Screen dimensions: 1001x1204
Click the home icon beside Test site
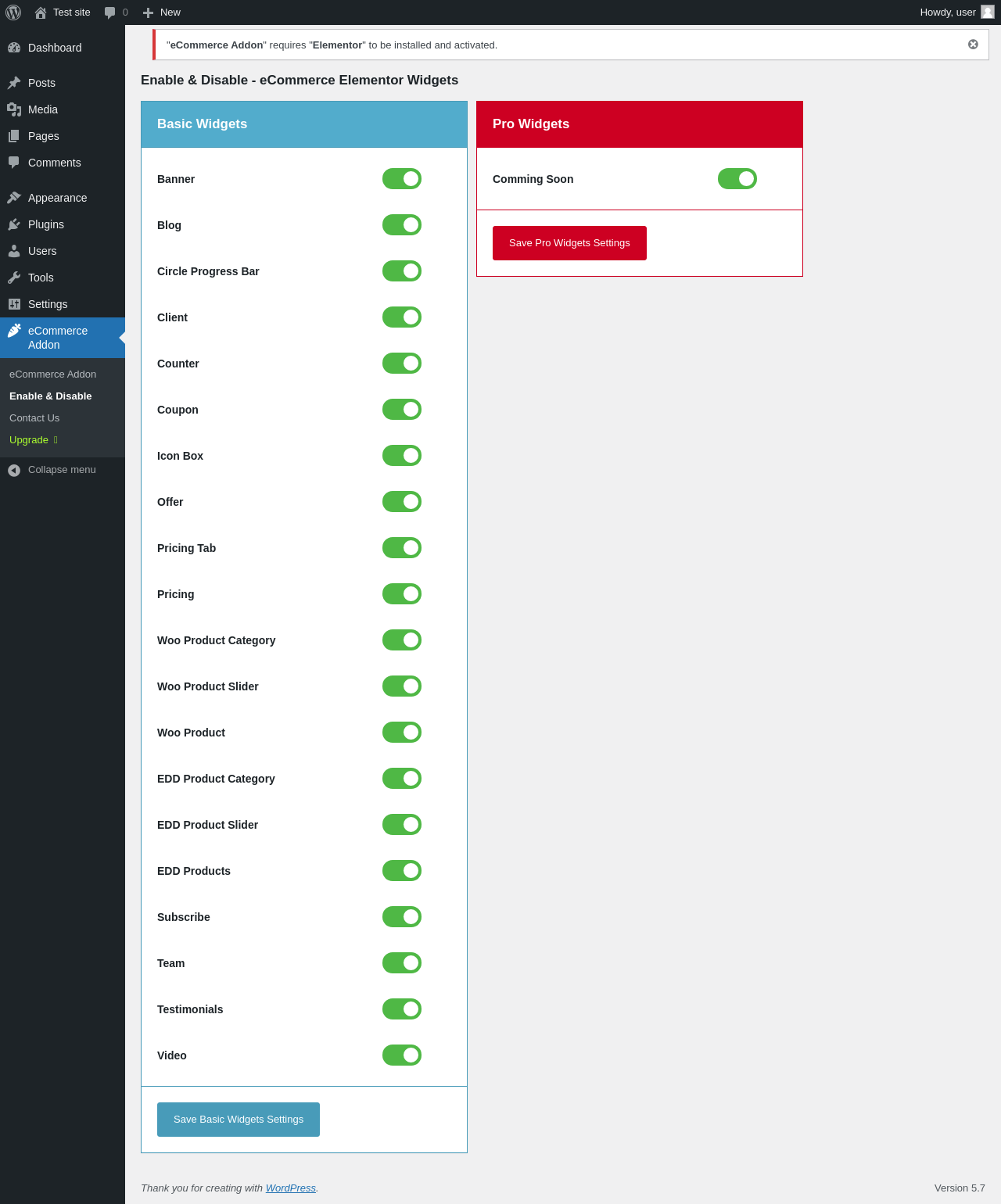tap(41, 13)
